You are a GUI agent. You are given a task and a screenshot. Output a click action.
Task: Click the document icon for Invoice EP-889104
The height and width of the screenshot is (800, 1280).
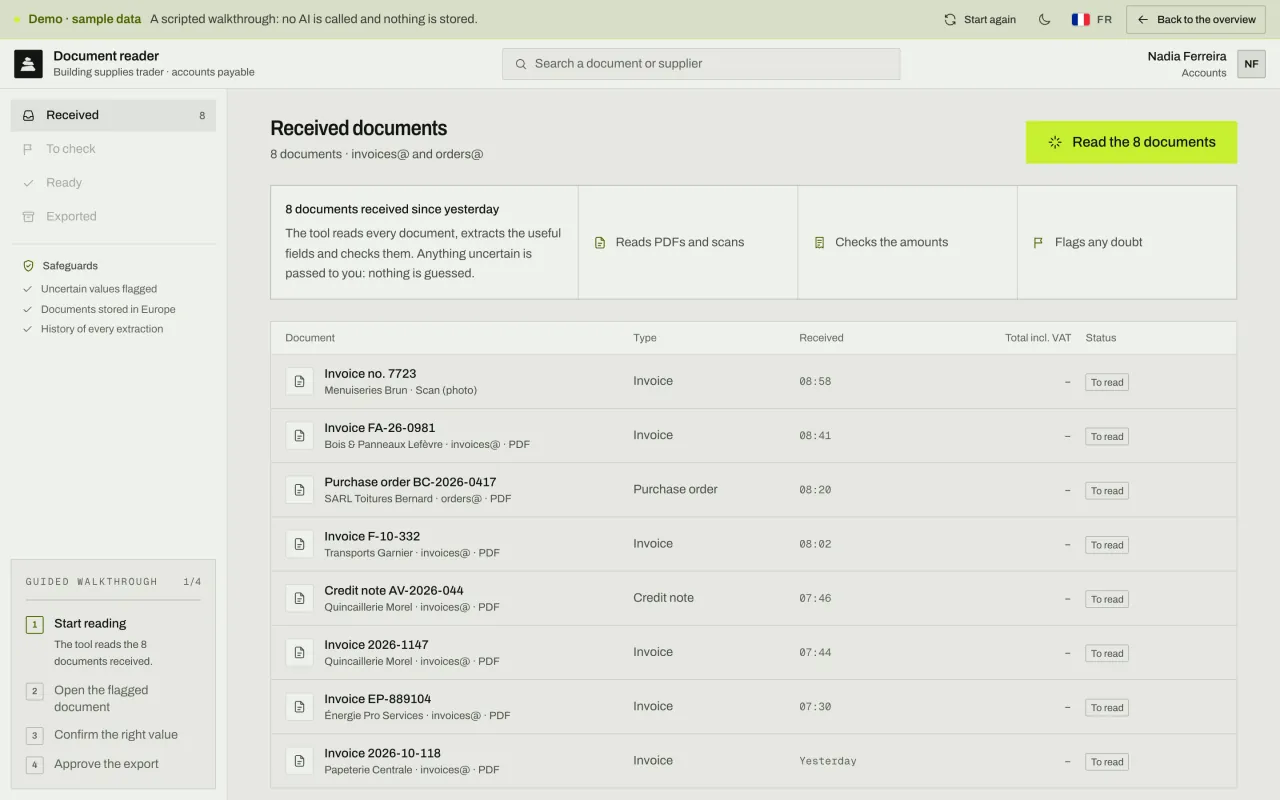tap(299, 706)
